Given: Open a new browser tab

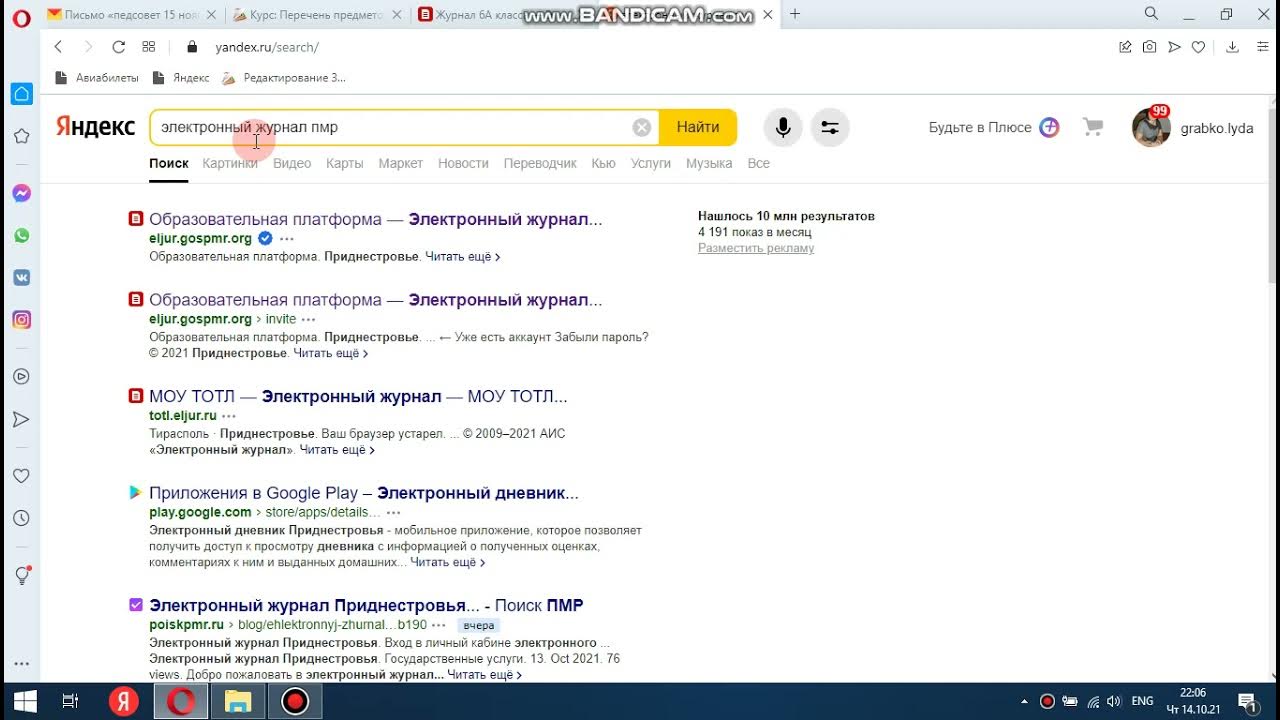Looking at the screenshot, I should (795, 14).
